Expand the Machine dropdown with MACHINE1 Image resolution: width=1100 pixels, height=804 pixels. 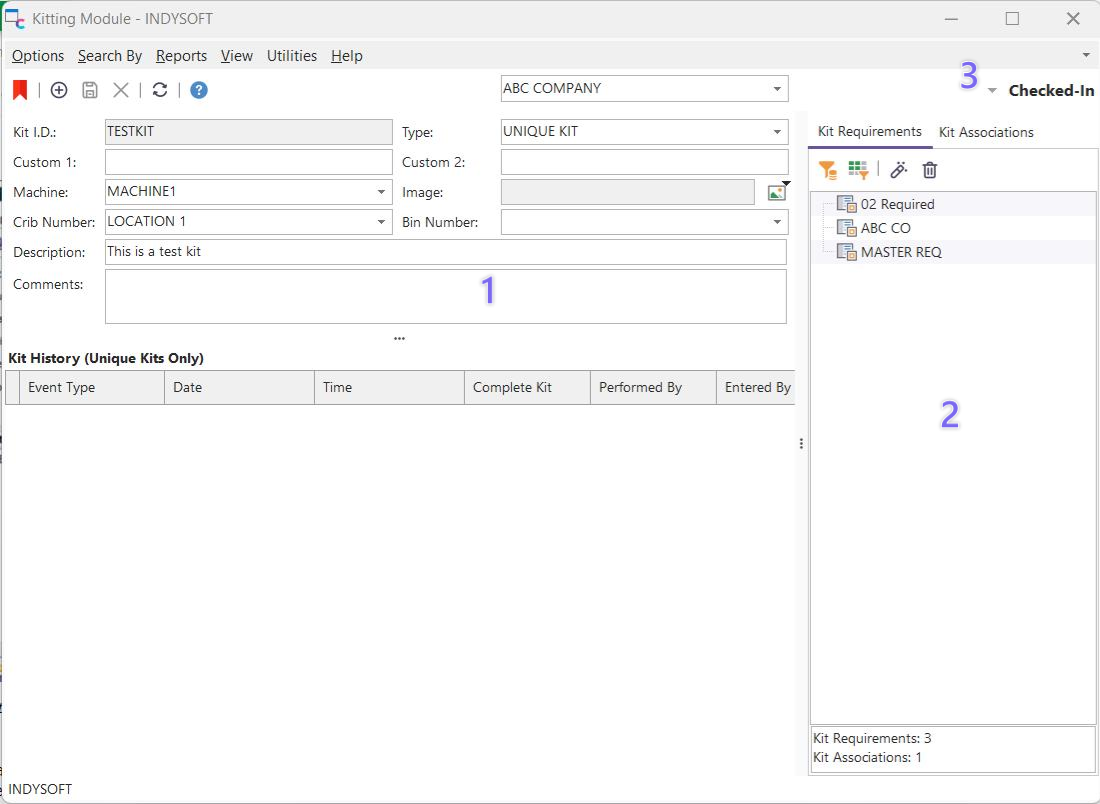click(x=381, y=192)
